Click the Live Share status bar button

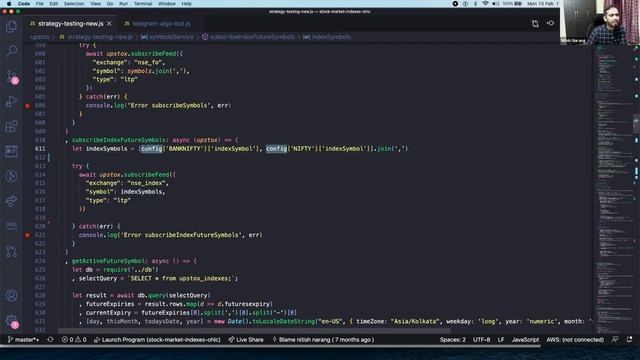(x=246, y=340)
